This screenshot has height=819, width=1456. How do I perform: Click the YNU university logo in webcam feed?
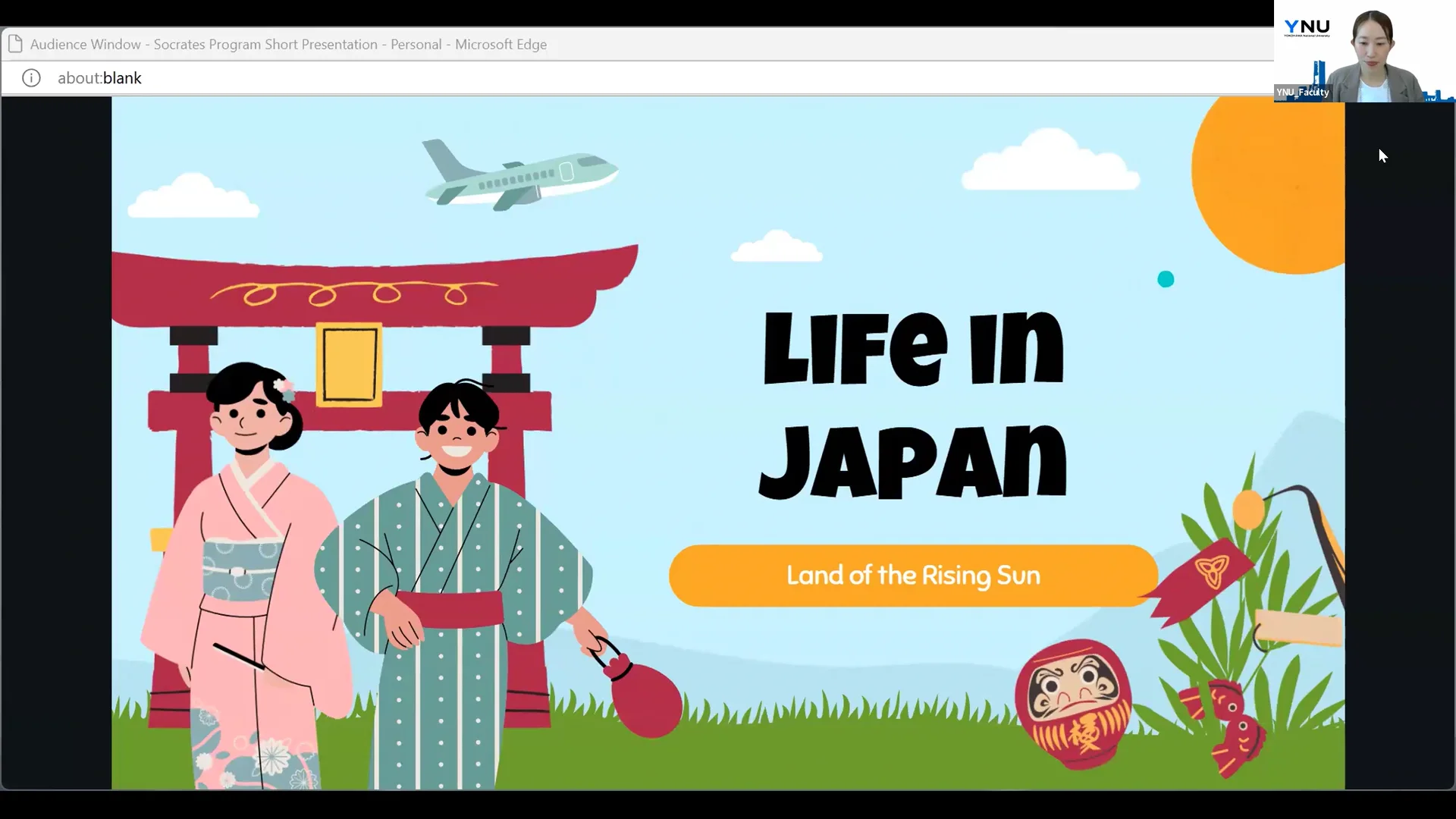(1307, 27)
